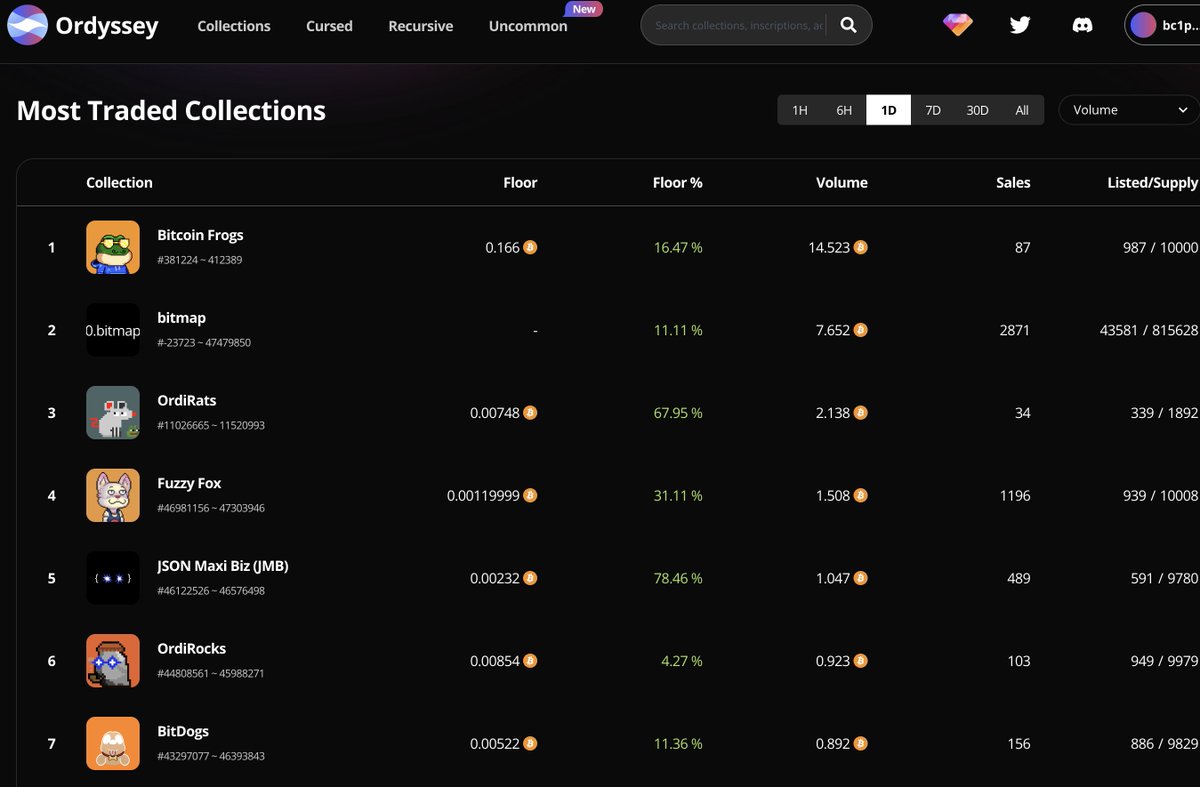
Task: Click inscription range #381224 ~ 412389
Action: point(199,260)
